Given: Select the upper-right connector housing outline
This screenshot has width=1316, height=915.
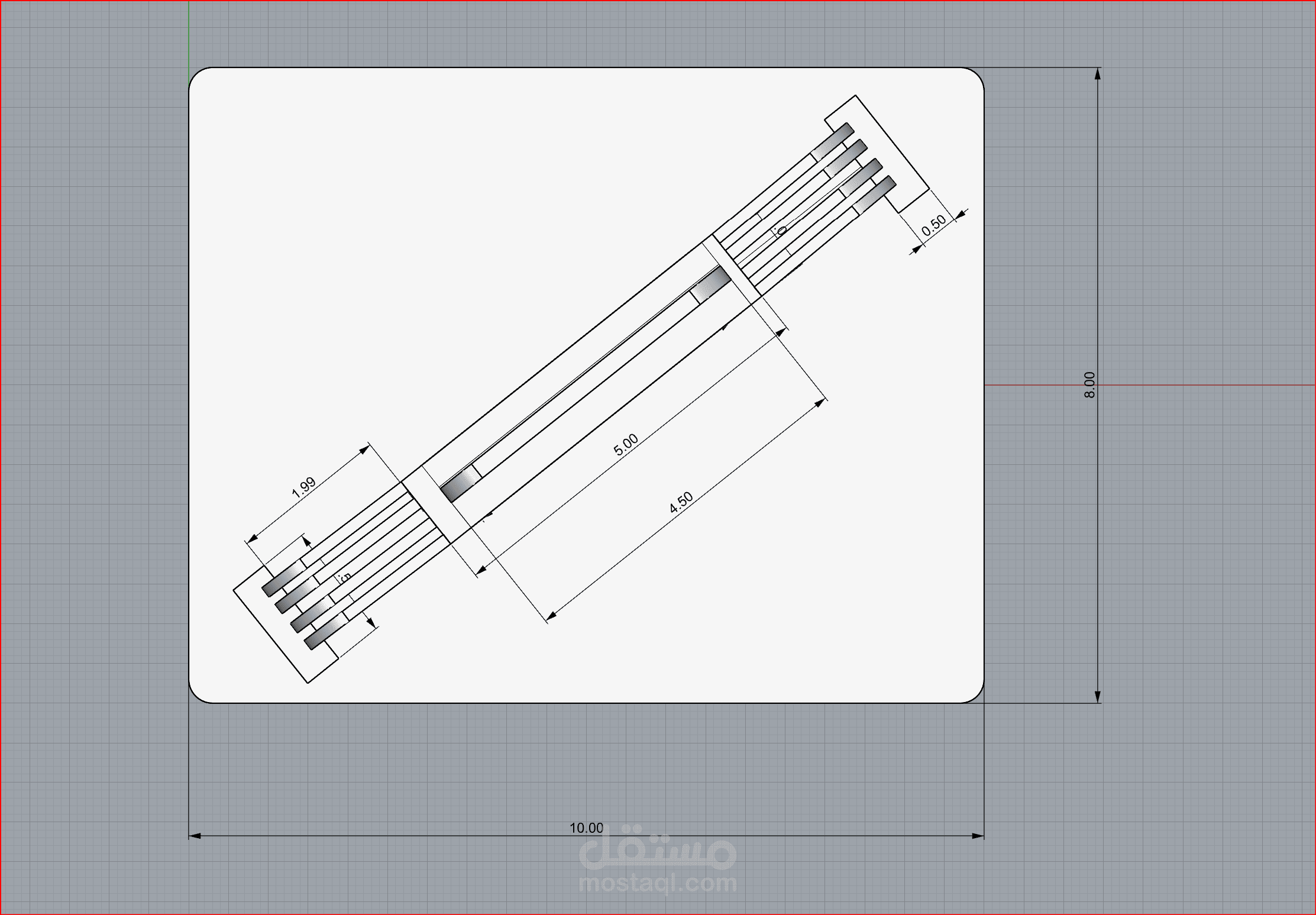Looking at the screenshot, I should 893,143.
